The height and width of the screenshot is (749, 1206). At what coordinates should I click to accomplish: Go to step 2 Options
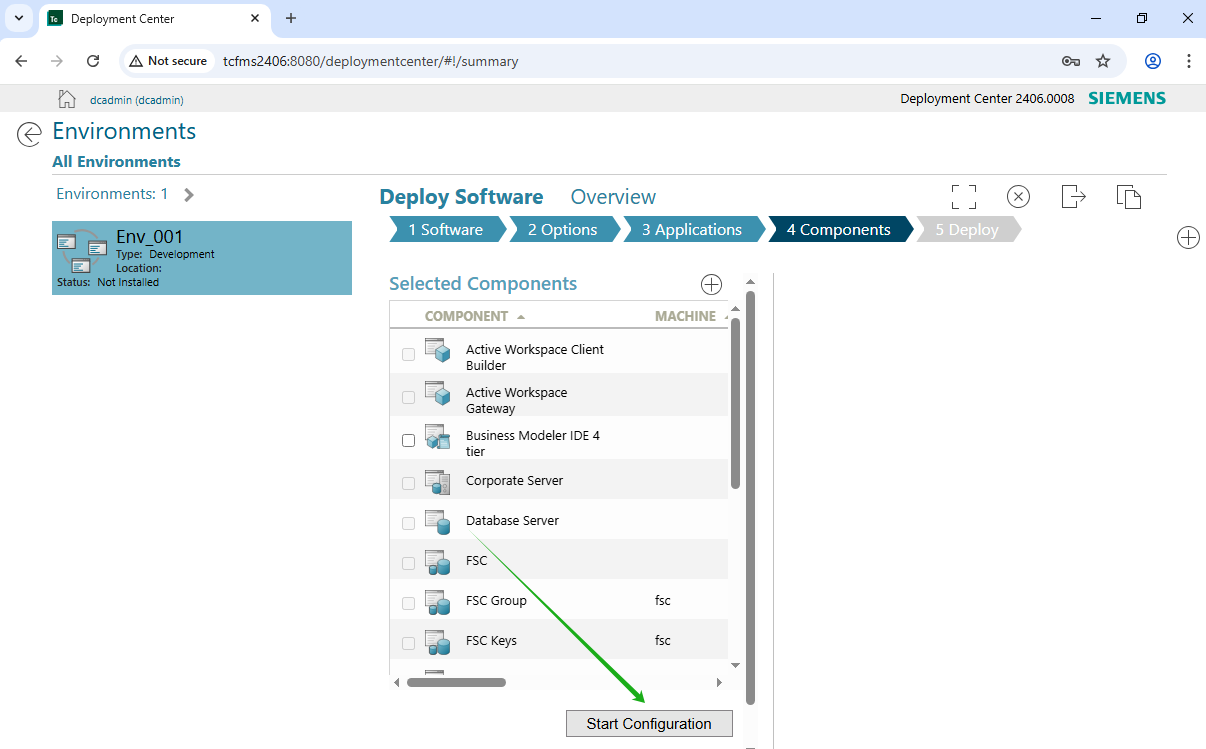point(563,229)
